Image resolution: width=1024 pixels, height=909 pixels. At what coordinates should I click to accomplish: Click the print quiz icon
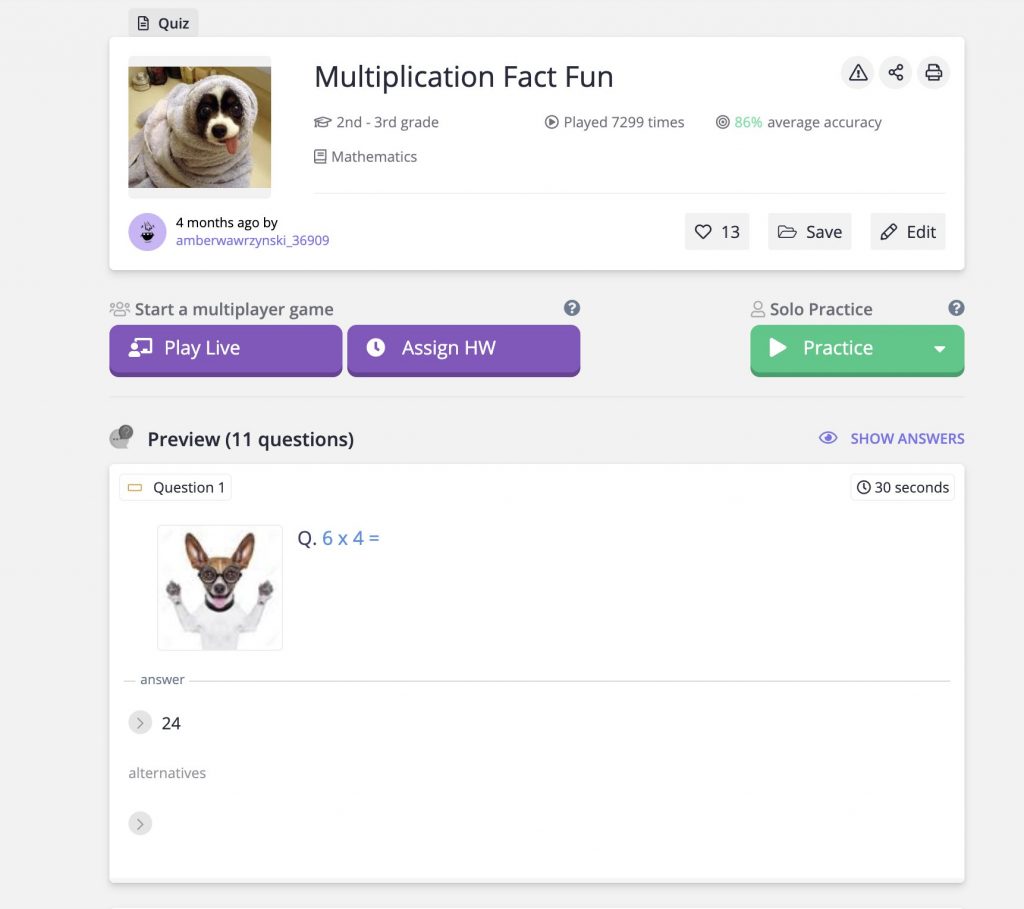click(933, 72)
